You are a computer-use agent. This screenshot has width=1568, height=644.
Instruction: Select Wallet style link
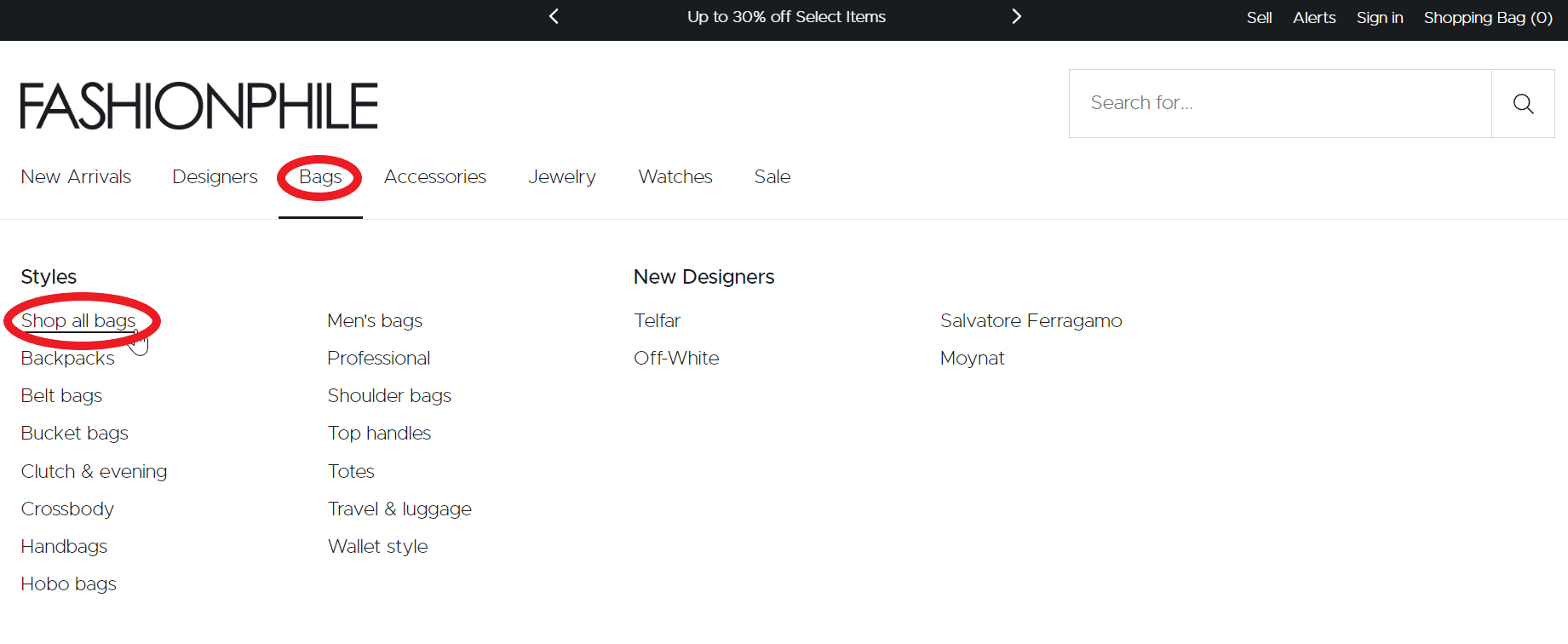pos(377,546)
